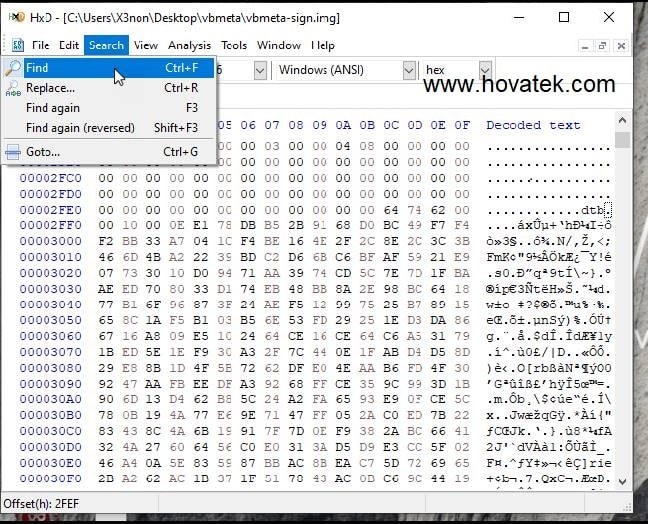Close the HxD main window
This screenshot has width=648, height=524.
click(609, 17)
